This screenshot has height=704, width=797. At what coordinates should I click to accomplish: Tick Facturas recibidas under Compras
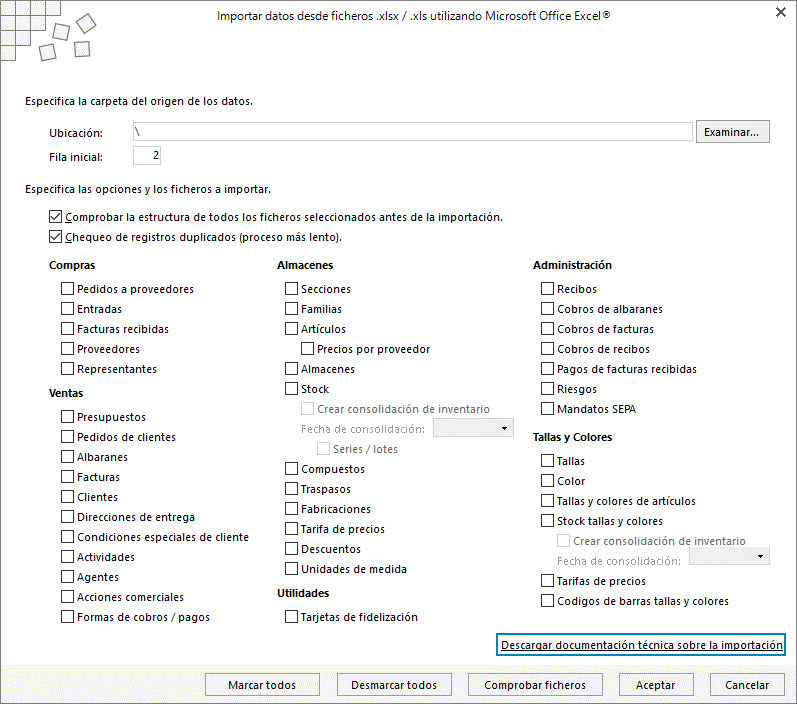pos(67,329)
